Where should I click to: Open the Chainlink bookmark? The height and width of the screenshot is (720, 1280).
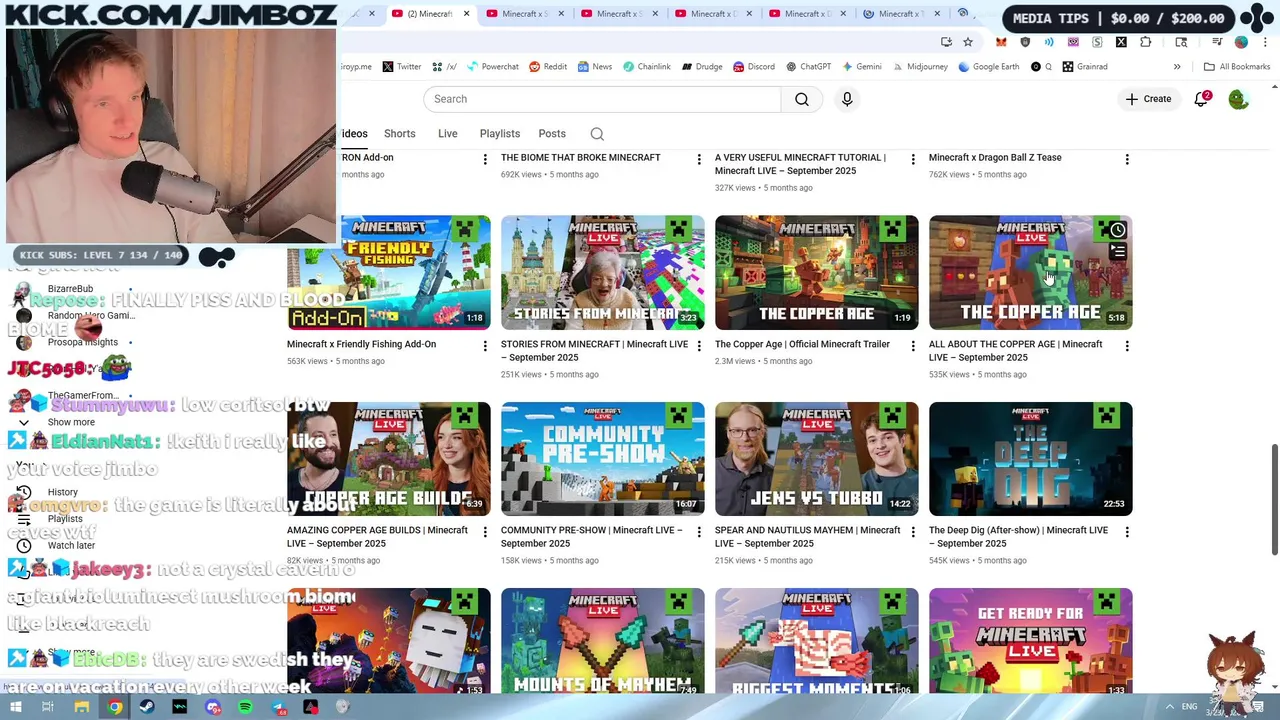point(646,67)
